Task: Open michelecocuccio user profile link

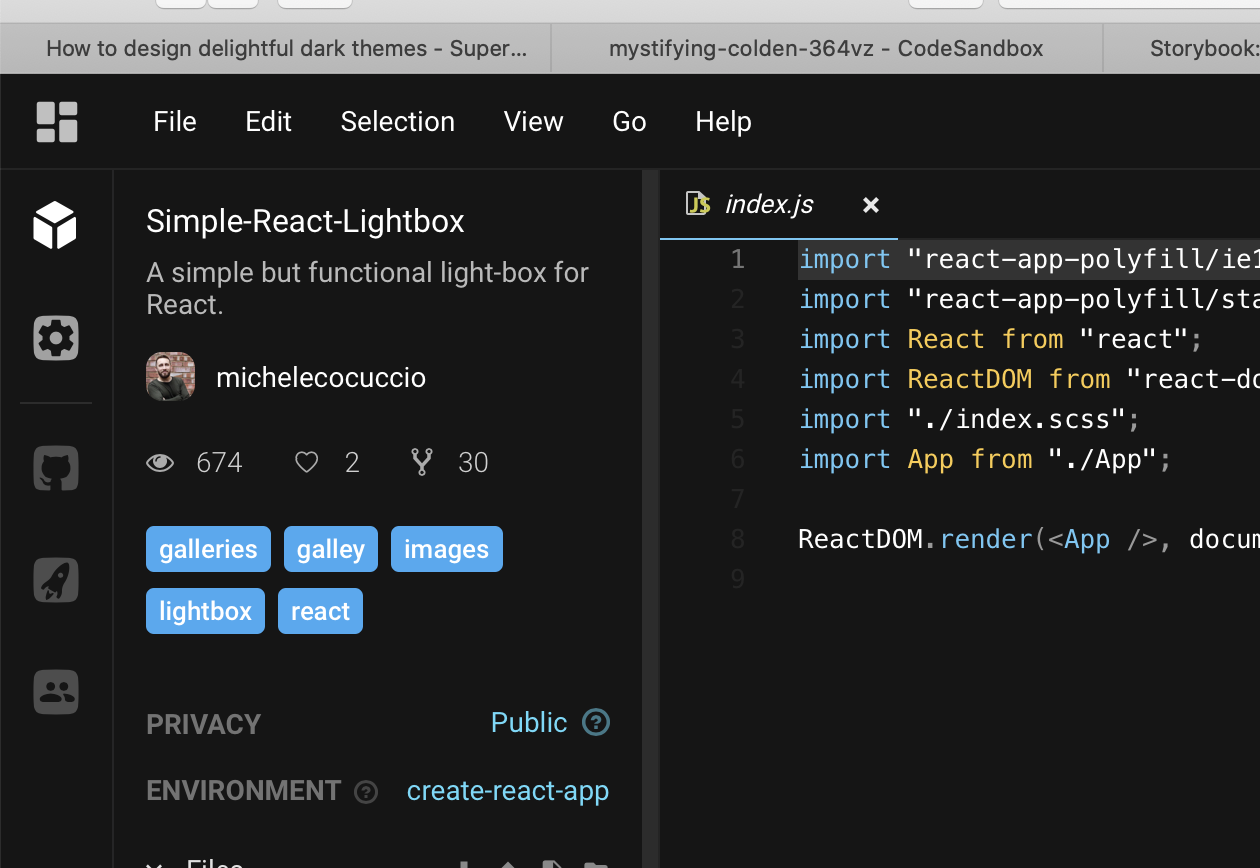Action: (x=321, y=378)
